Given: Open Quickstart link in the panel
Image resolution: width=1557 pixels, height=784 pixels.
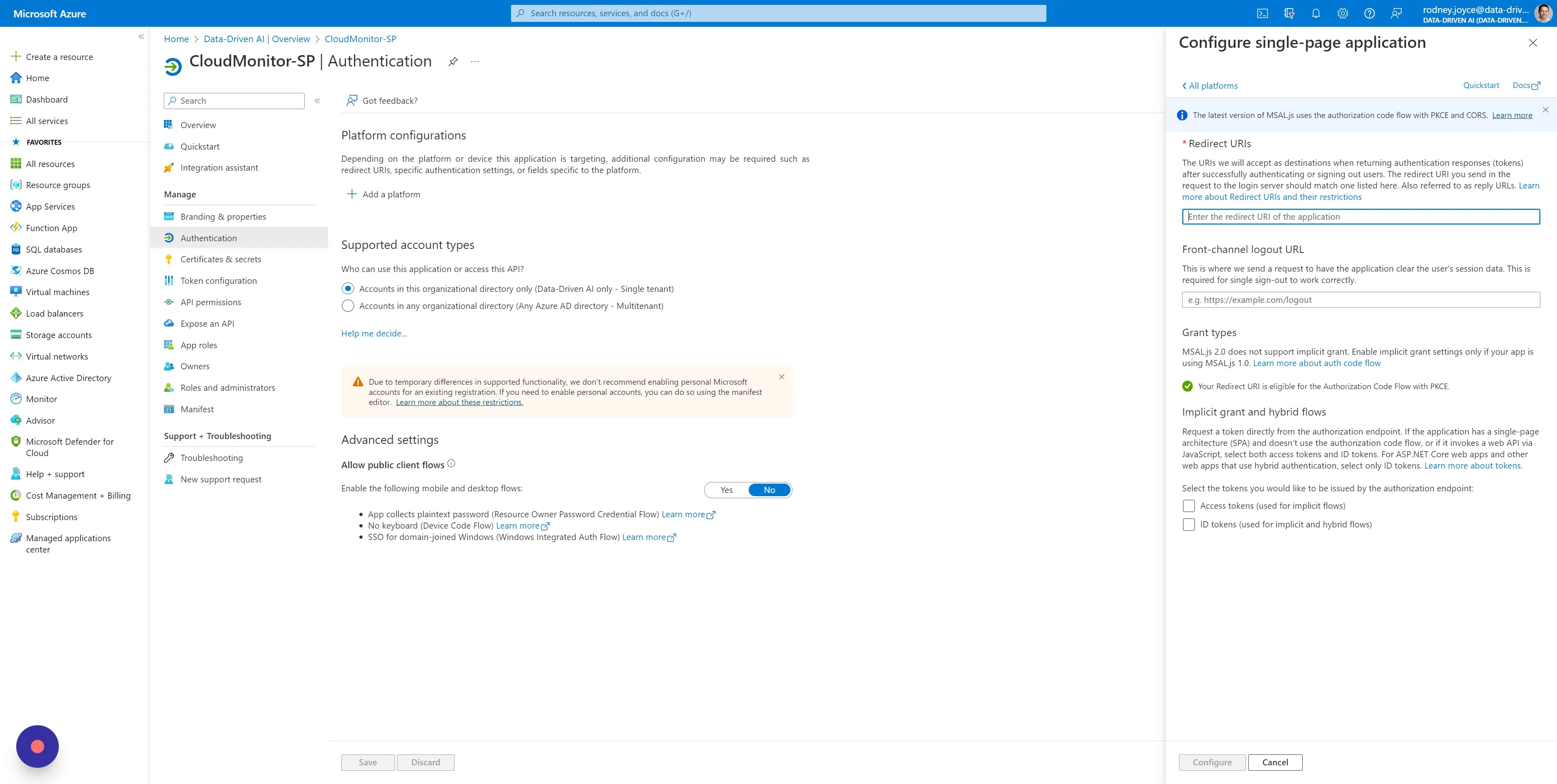Looking at the screenshot, I should [1481, 85].
